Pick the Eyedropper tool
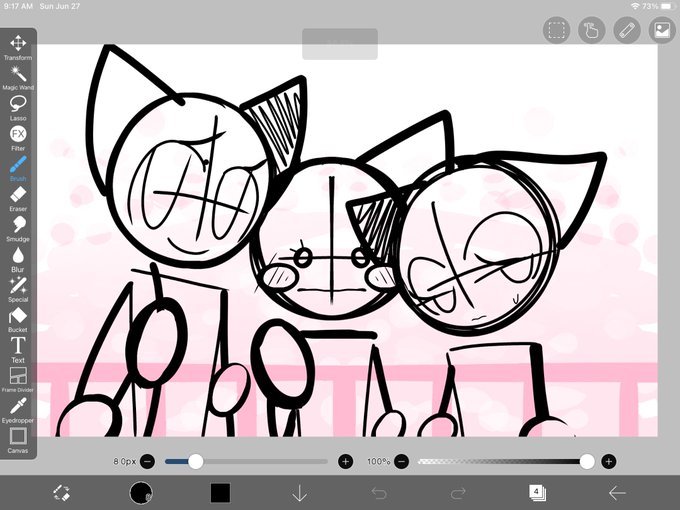The height and width of the screenshot is (510, 680). coord(18,411)
